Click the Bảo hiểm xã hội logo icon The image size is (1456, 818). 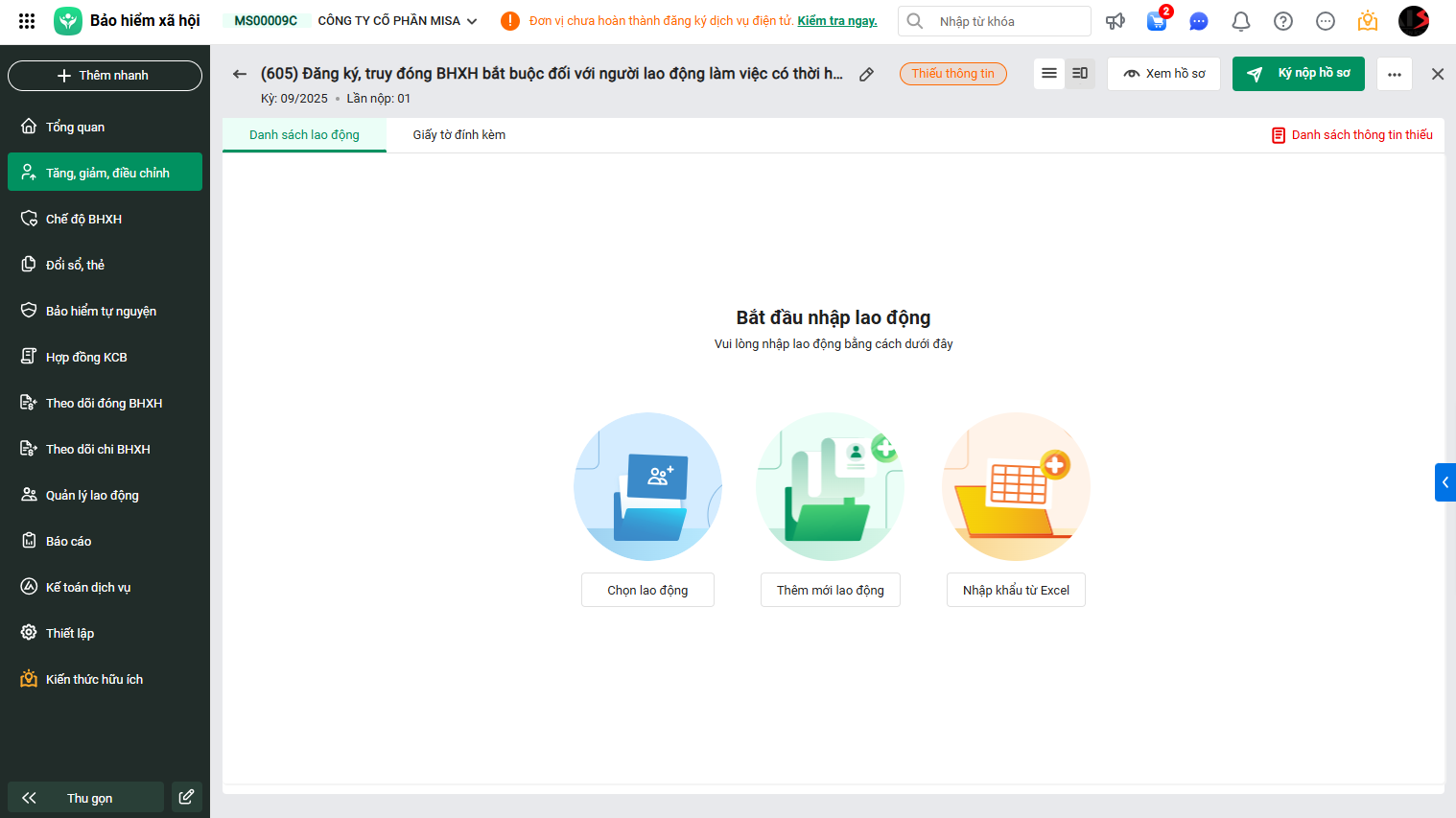[68, 21]
